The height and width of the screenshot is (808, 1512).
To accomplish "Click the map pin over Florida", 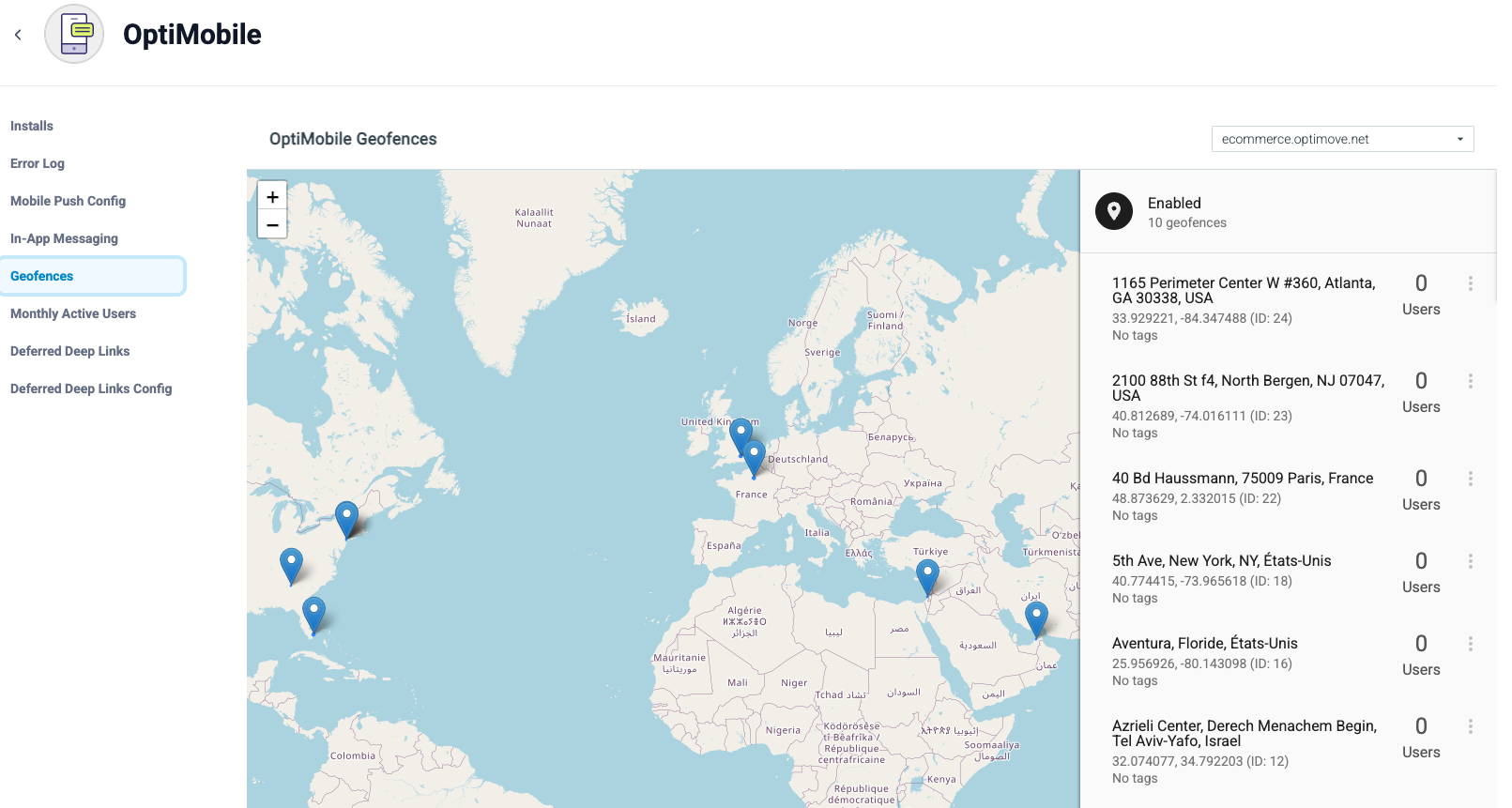I will click(x=313, y=615).
